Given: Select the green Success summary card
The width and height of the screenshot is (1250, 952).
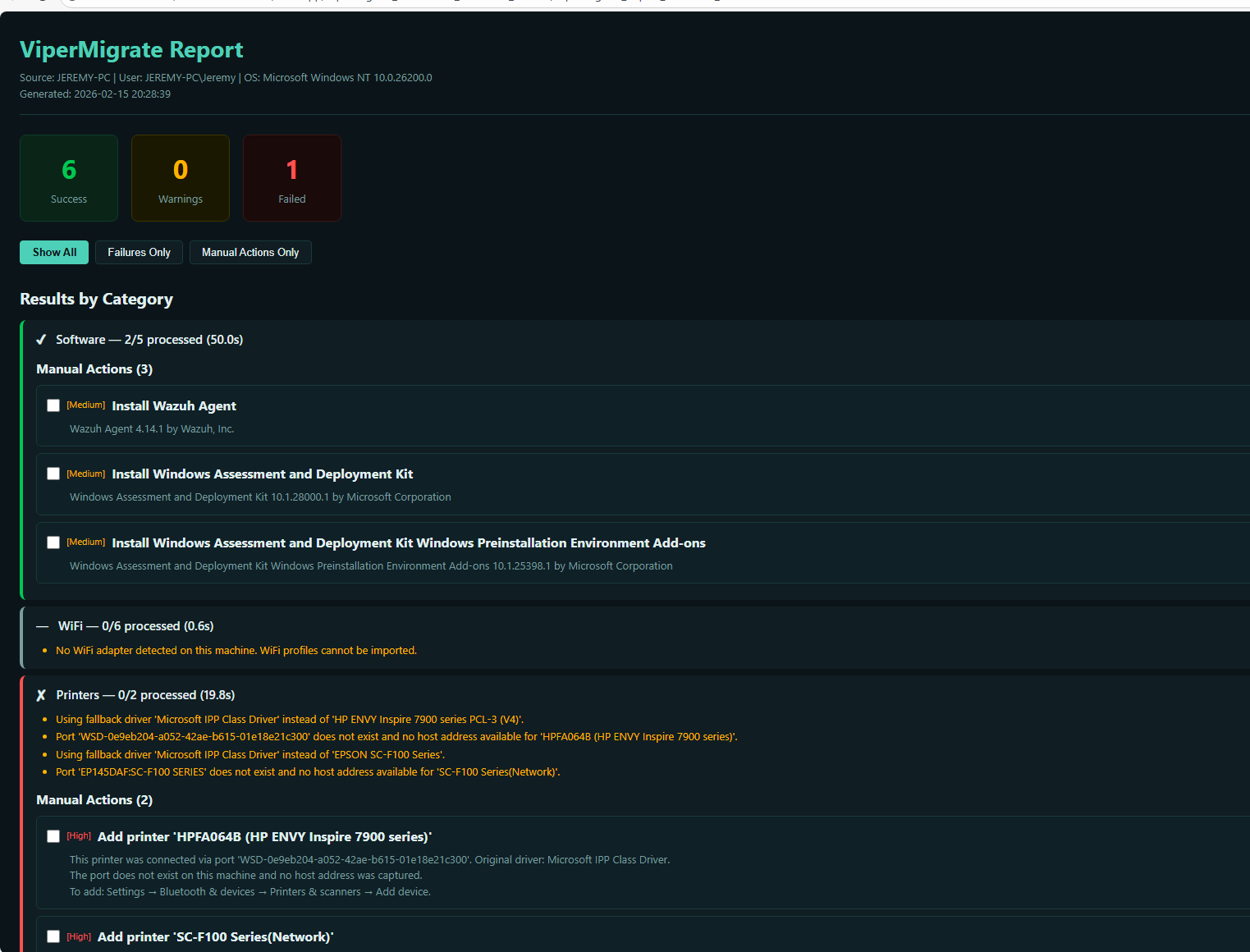Looking at the screenshot, I should point(69,178).
